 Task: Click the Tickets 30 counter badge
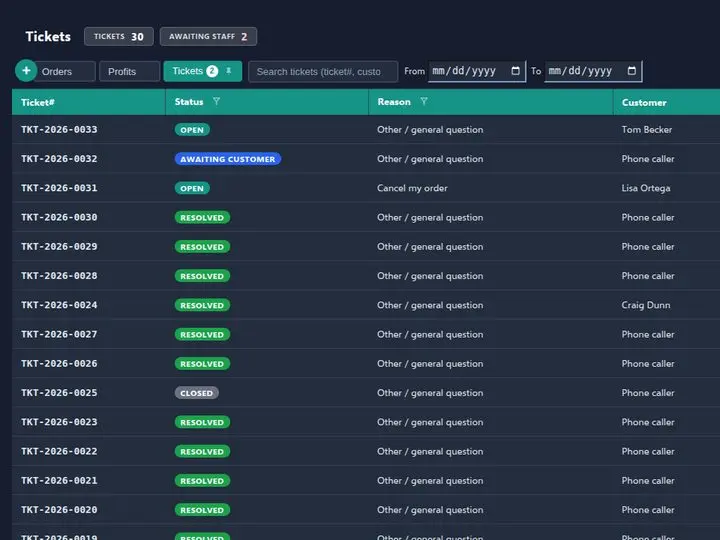click(118, 37)
